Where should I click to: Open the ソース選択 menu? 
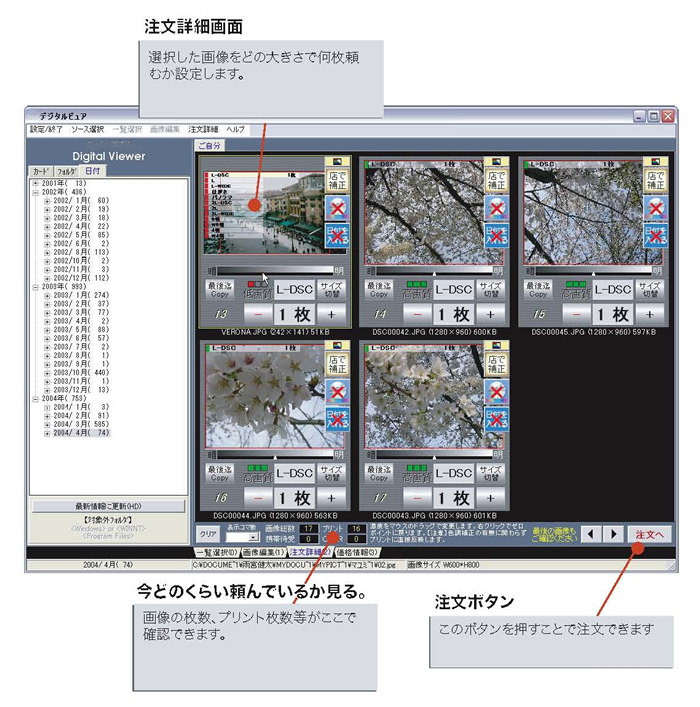click(88, 129)
